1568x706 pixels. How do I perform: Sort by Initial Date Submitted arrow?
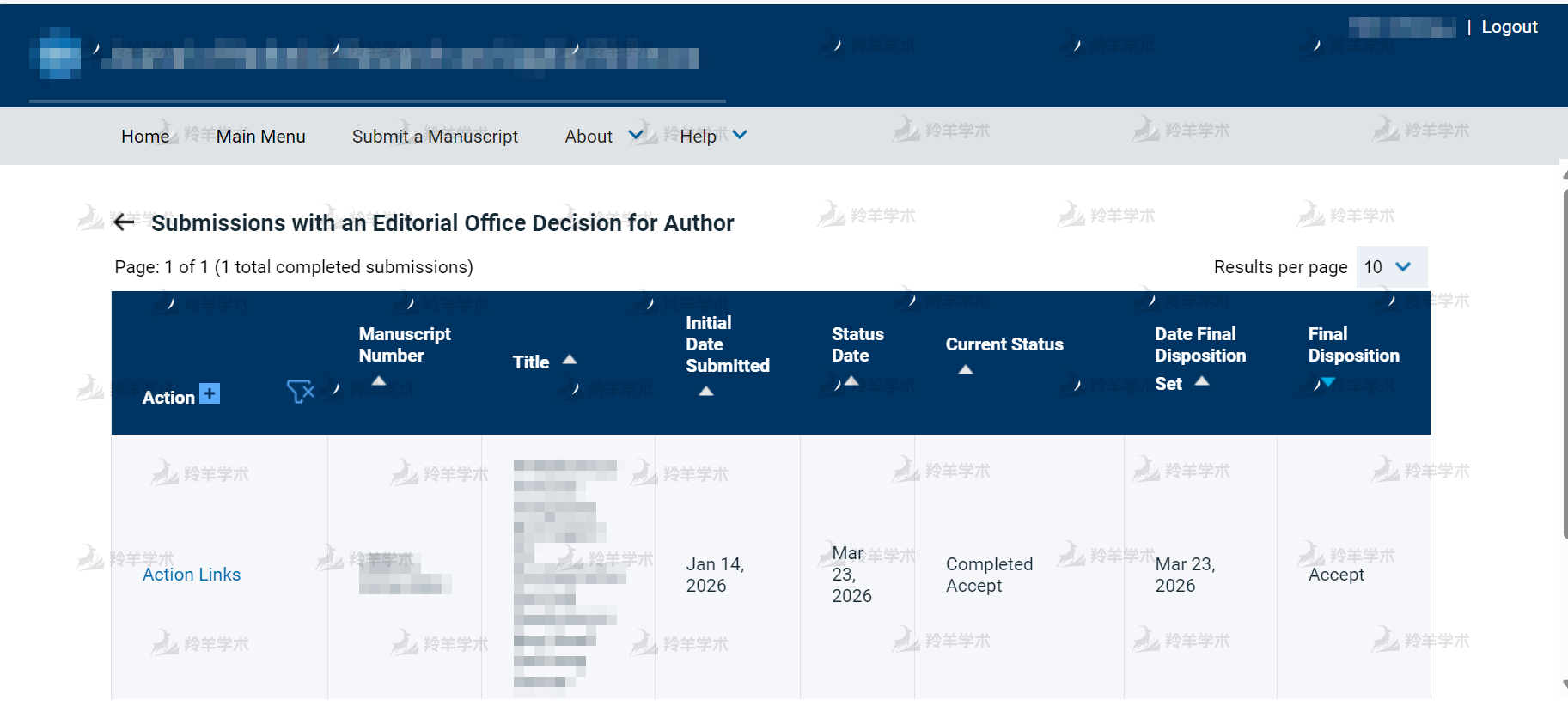tap(706, 391)
